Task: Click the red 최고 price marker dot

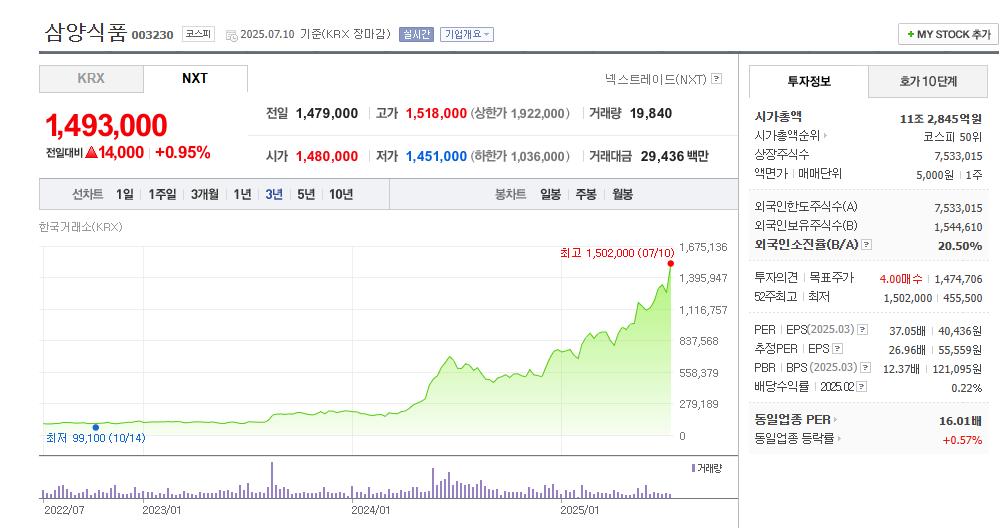Action: 670,263
